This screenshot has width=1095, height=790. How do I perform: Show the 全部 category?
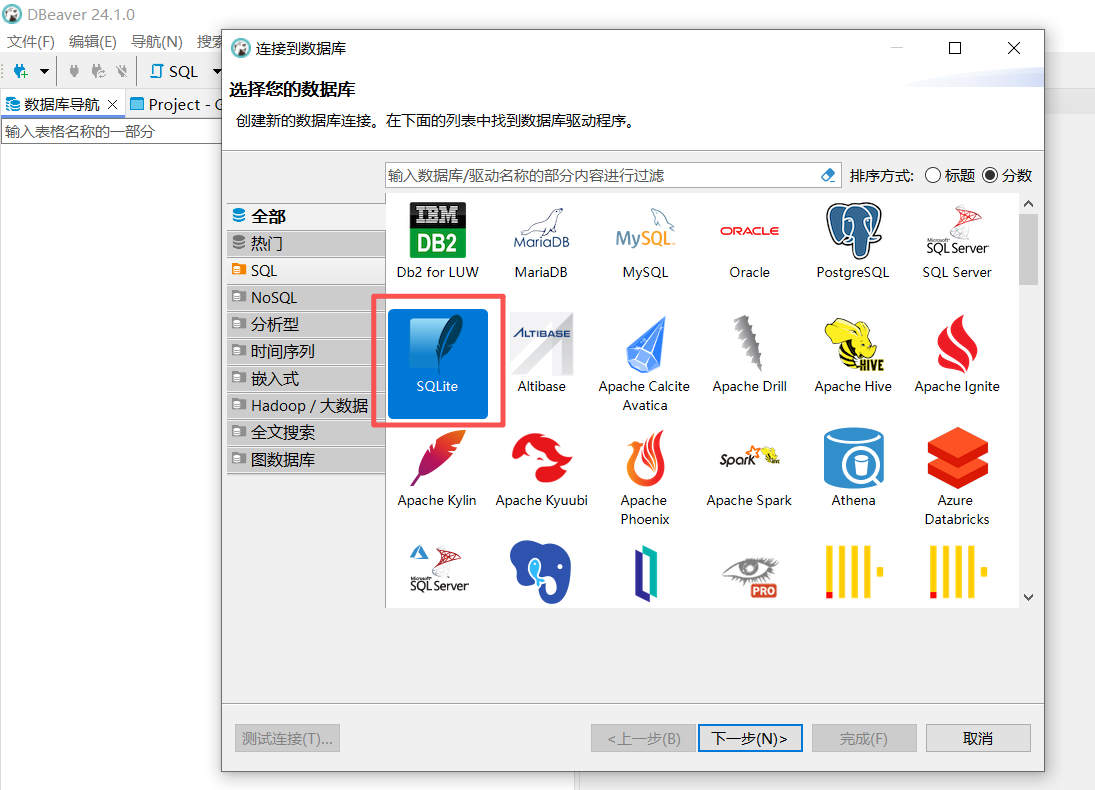(x=306, y=217)
